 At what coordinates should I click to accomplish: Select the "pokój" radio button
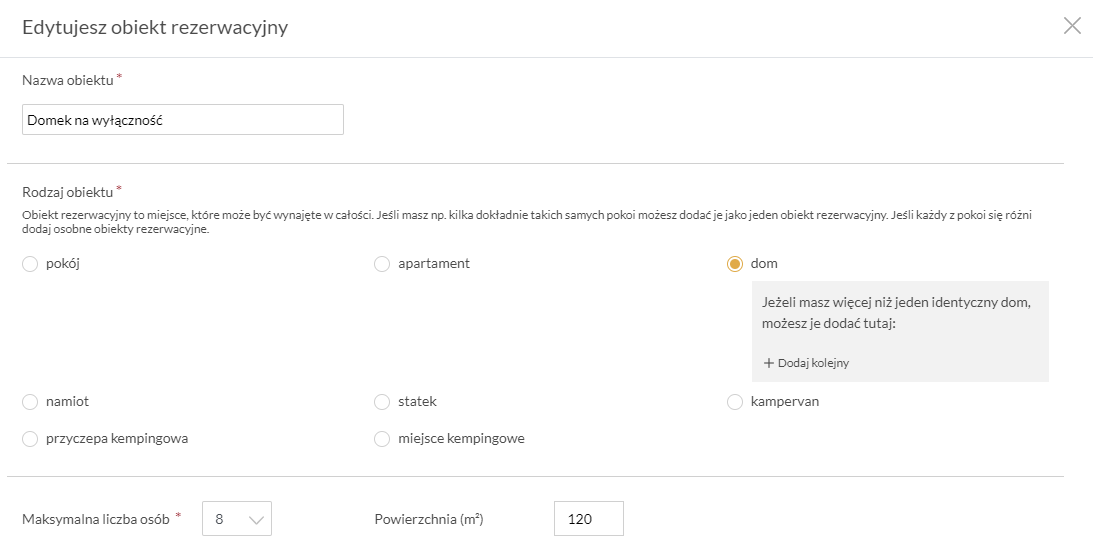click(x=30, y=264)
